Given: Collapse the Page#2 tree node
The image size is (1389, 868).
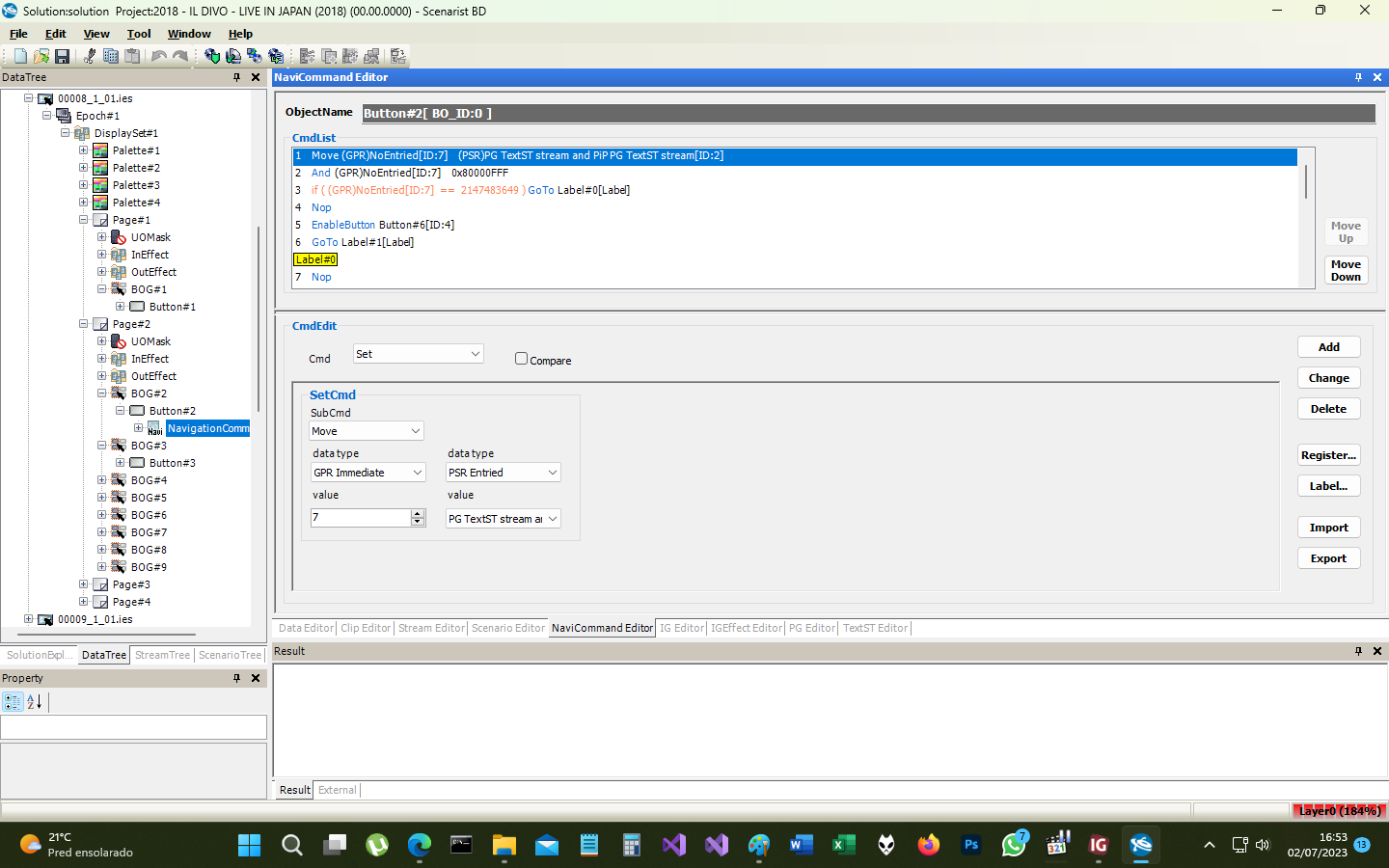Looking at the screenshot, I should click(83, 324).
